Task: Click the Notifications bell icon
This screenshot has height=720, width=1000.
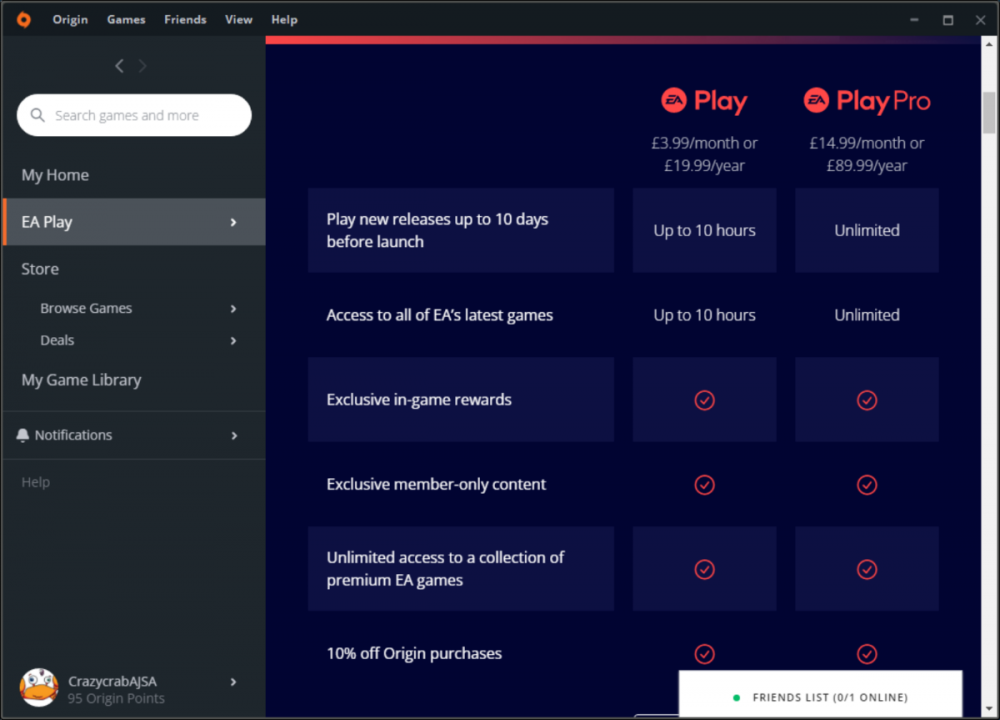Action: pyautogui.click(x=22, y=435)
